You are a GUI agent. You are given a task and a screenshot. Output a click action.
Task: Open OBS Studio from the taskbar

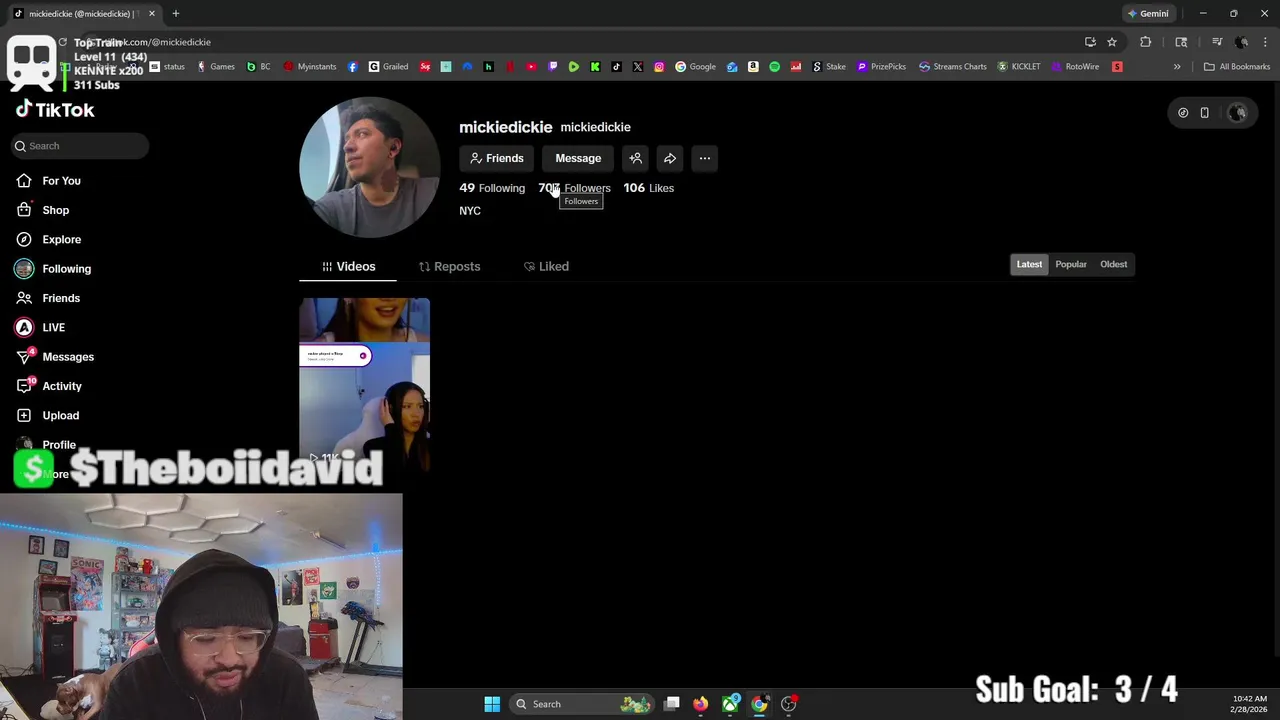coord(788,704)
